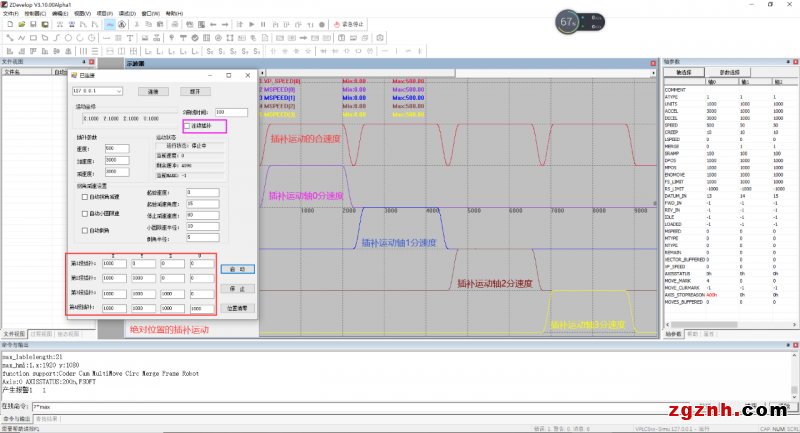This screenshot has height=433, width=800.
Task: Enable the 连续插补 checkbox
Action: [x=188, y=126]
